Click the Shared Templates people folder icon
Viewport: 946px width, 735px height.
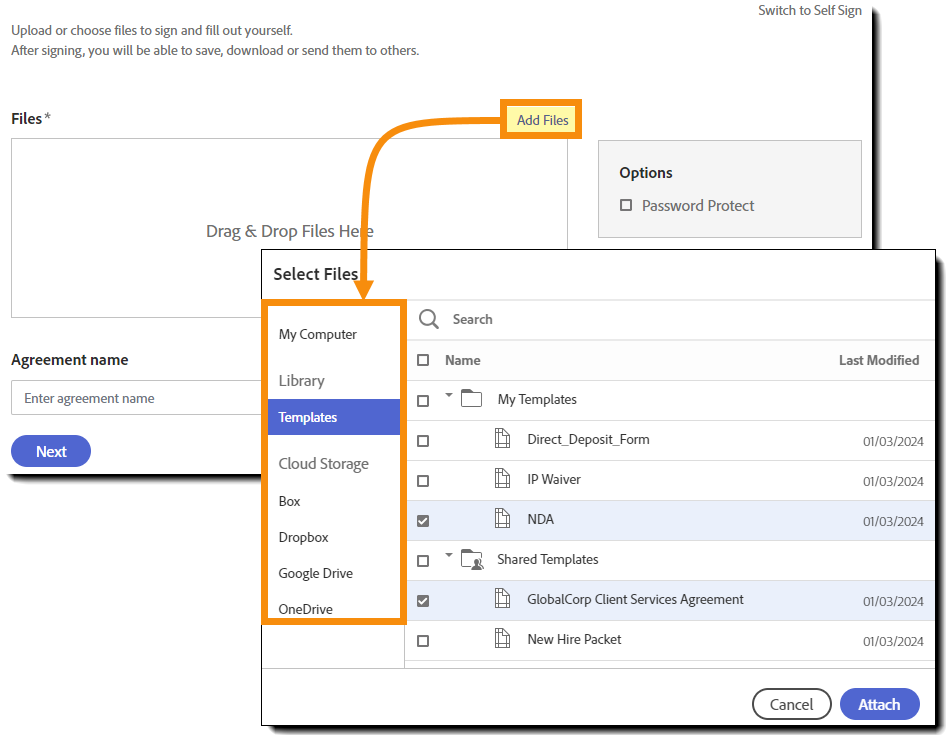472,558
